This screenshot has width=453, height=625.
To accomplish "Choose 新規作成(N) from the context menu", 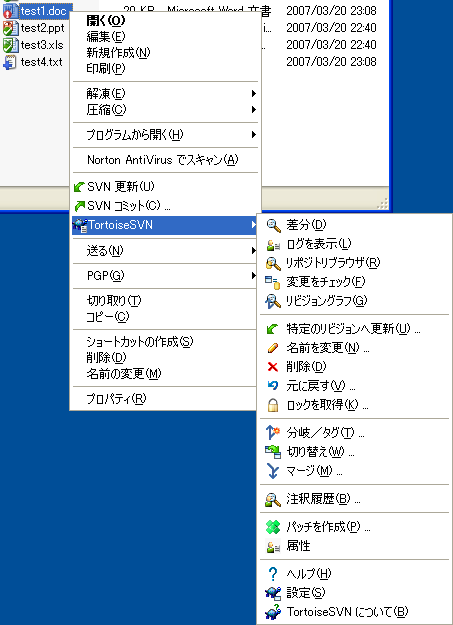I will click(x=165, y=53).
